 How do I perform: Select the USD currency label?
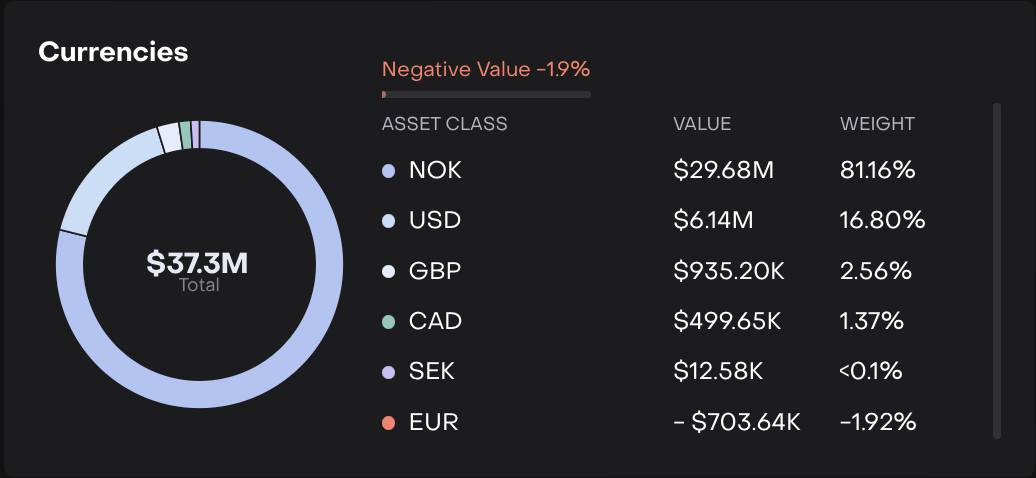pos(435,221)
